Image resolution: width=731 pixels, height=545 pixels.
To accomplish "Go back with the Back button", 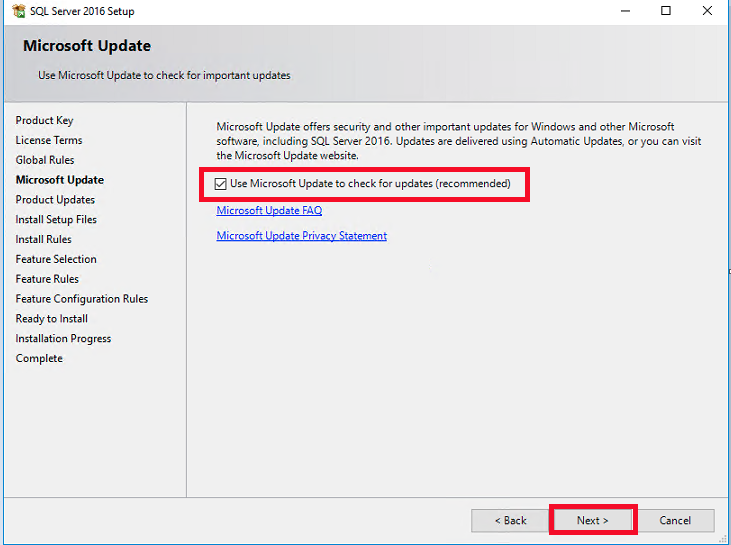I will [x=510, y=520].
